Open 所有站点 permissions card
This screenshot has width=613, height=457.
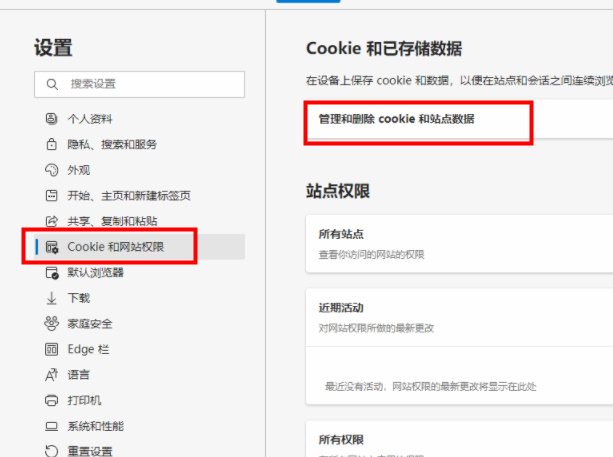(x=459, y=244)
